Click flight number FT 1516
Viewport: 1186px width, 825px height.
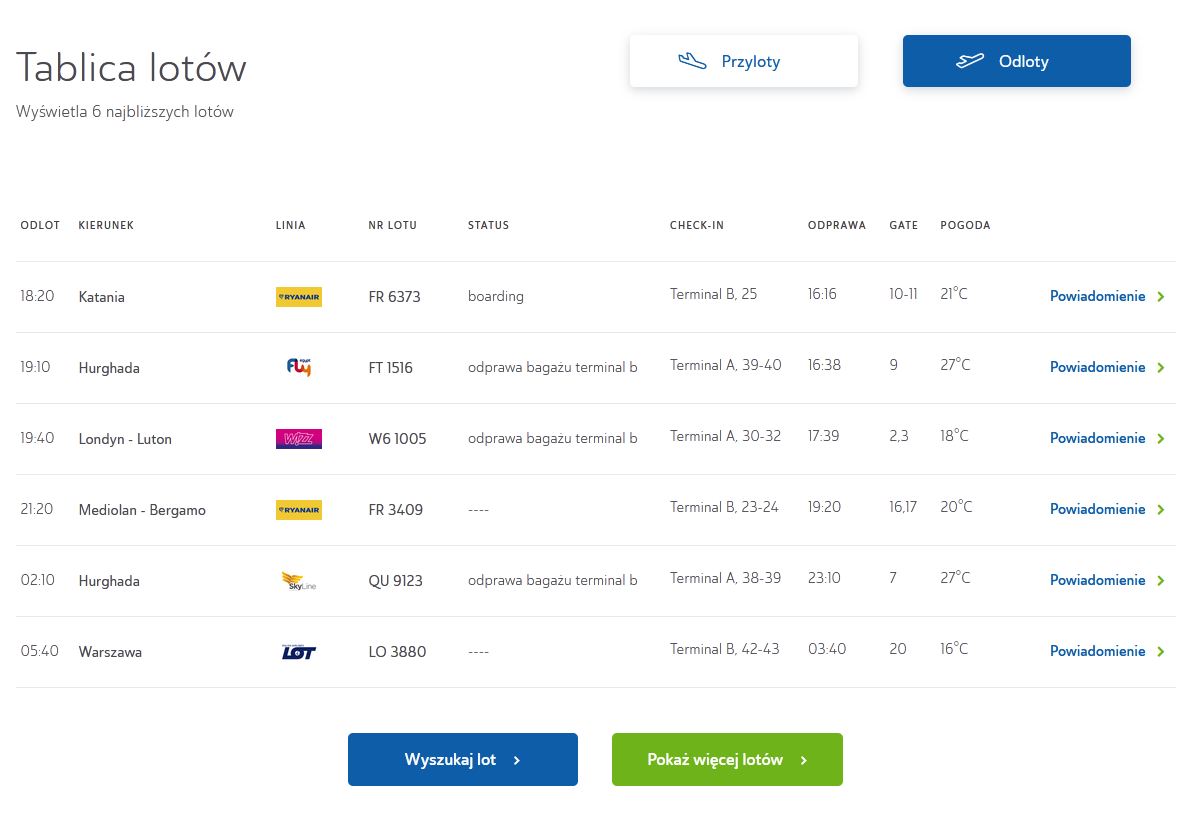pos(390,368)
